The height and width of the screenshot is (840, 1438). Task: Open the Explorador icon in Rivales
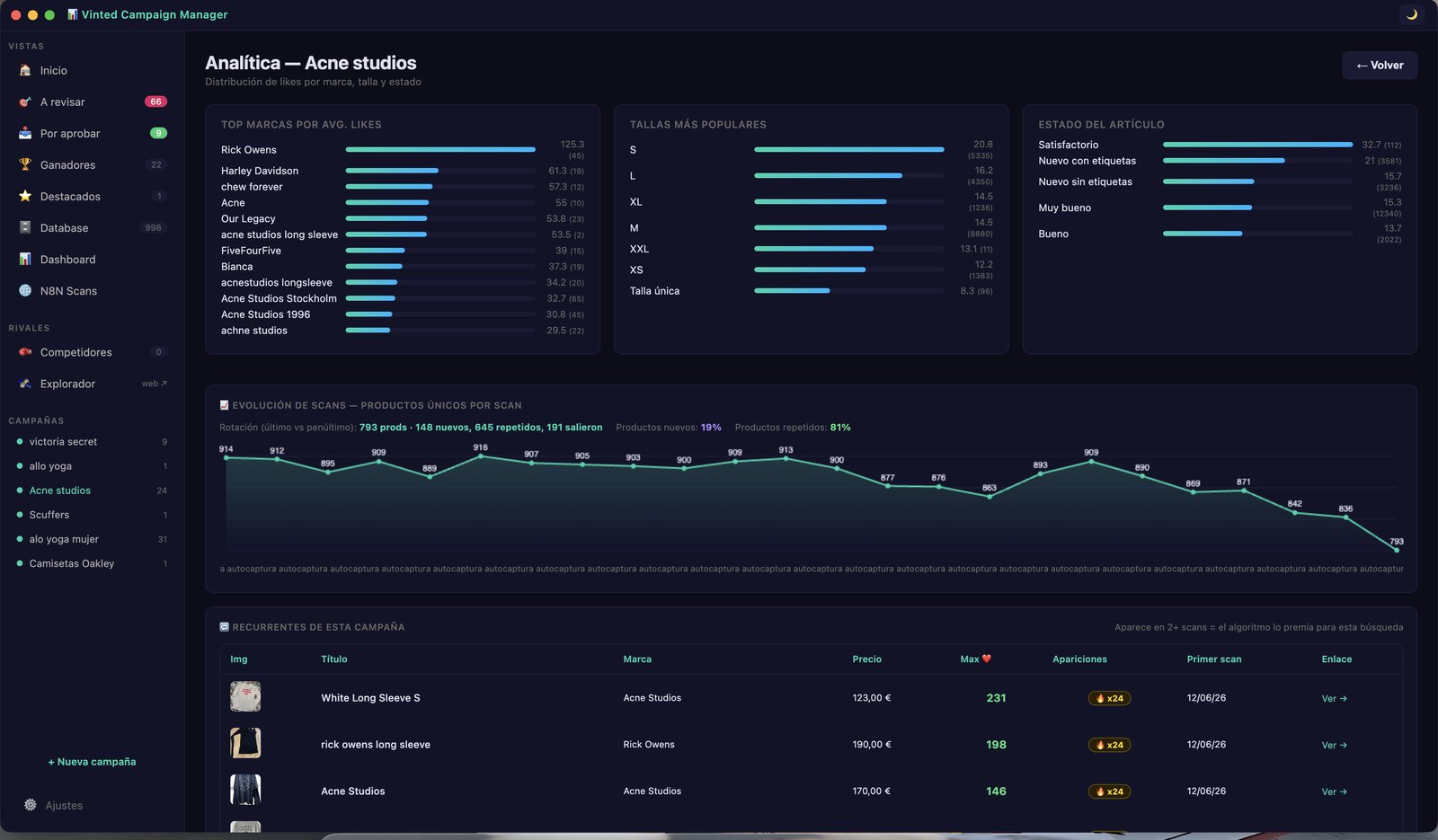[x=25, y=384]
